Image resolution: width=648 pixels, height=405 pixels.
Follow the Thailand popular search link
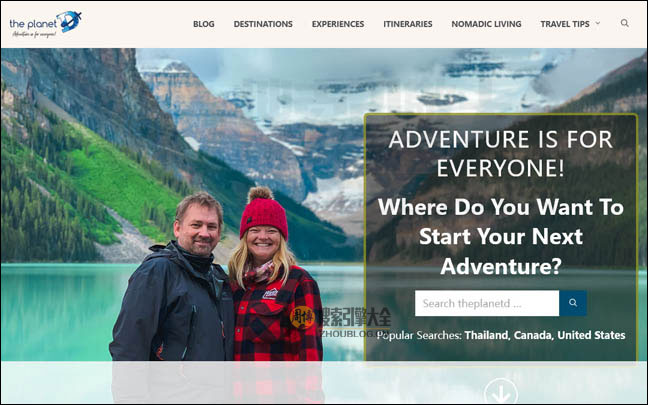tap(486, 335)
